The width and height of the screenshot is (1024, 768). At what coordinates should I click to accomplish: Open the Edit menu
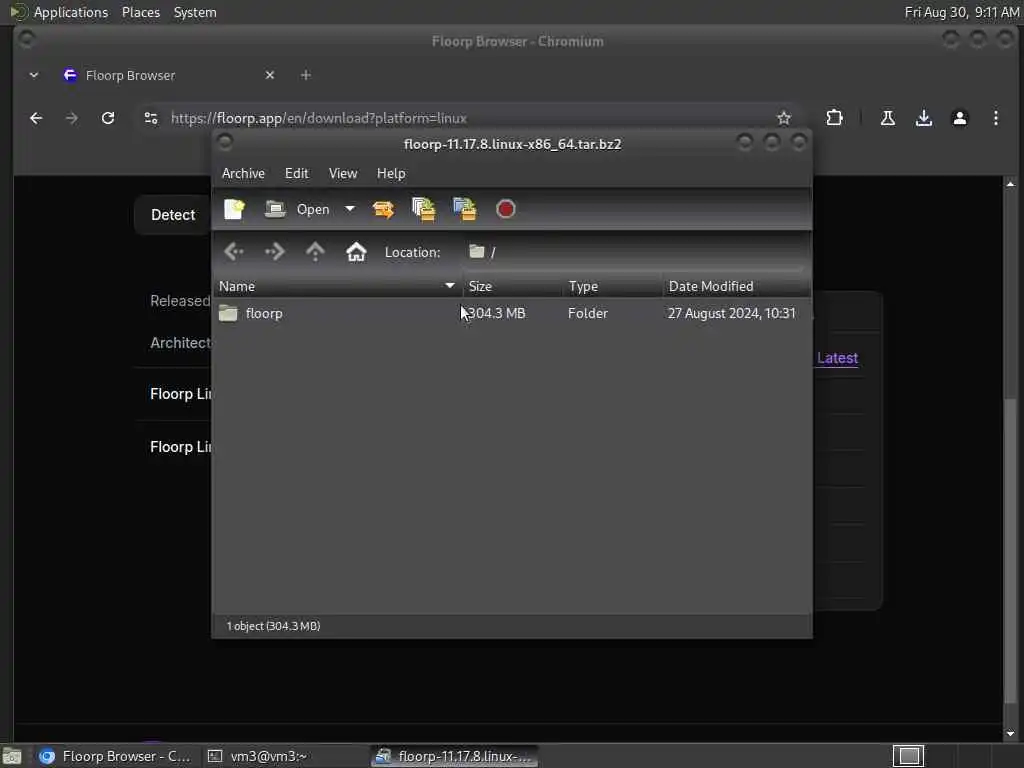[x=296, y=173]
